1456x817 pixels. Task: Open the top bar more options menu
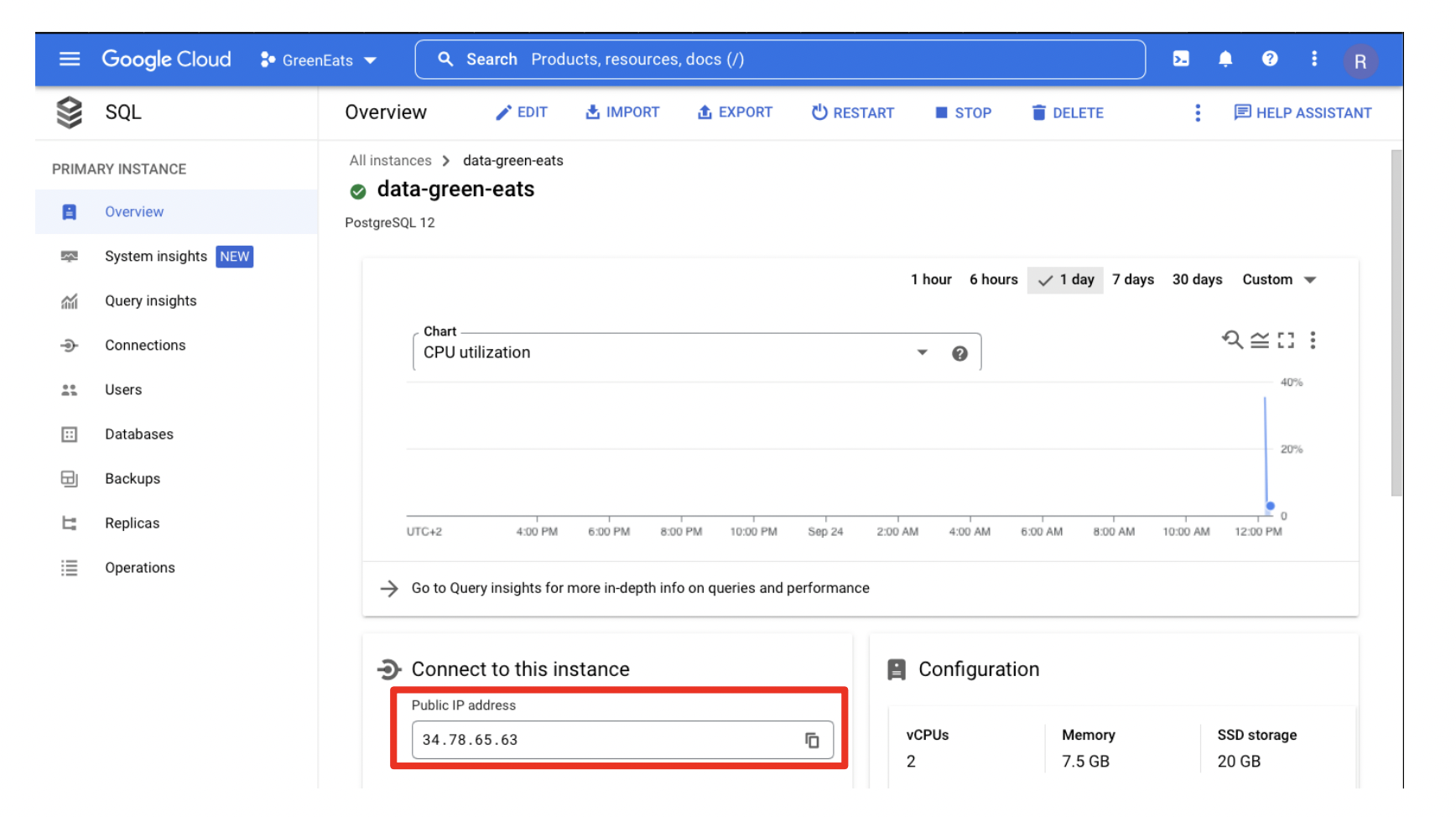point(1314,59)
